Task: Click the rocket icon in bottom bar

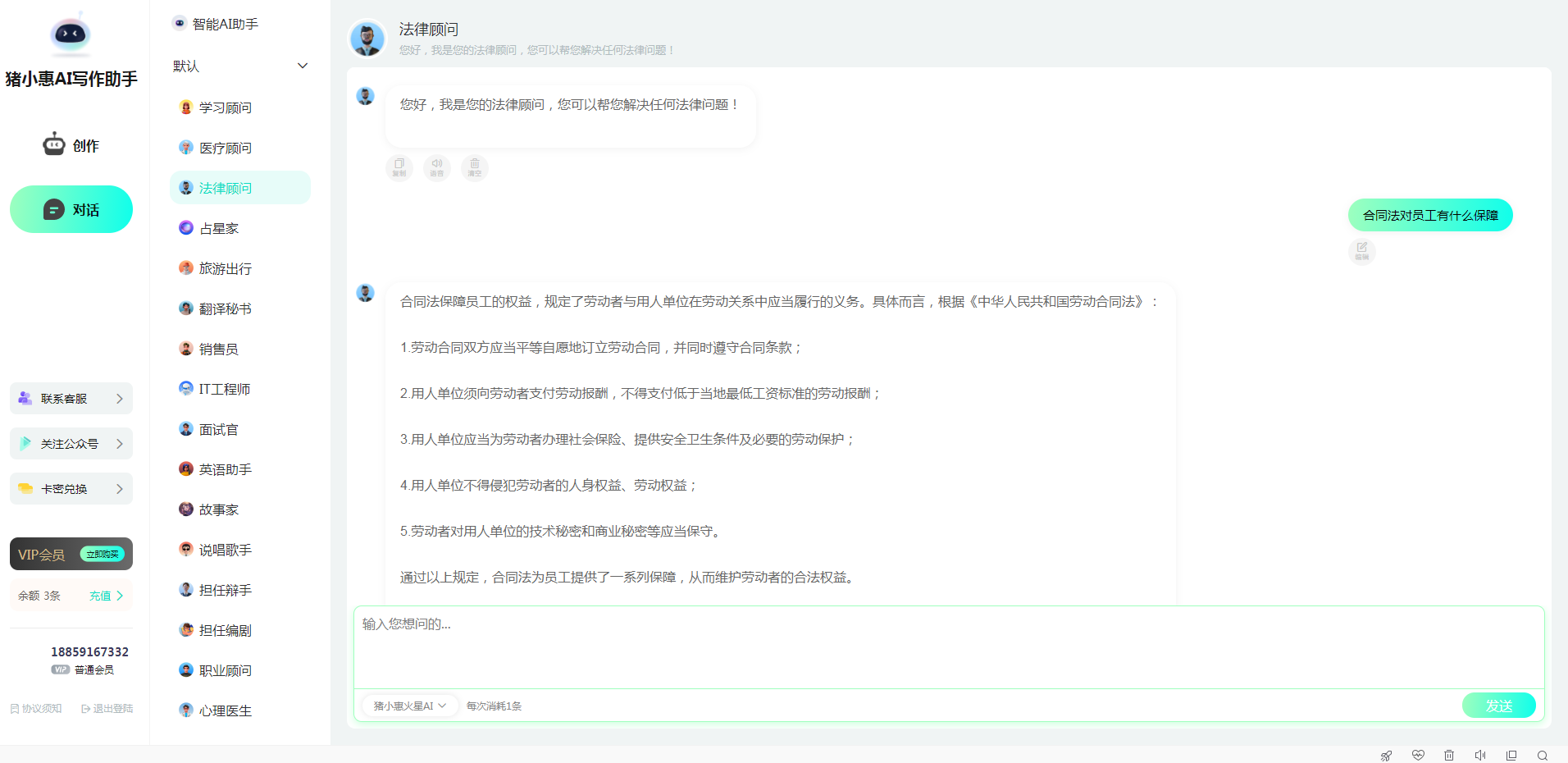Action: 1386,756
